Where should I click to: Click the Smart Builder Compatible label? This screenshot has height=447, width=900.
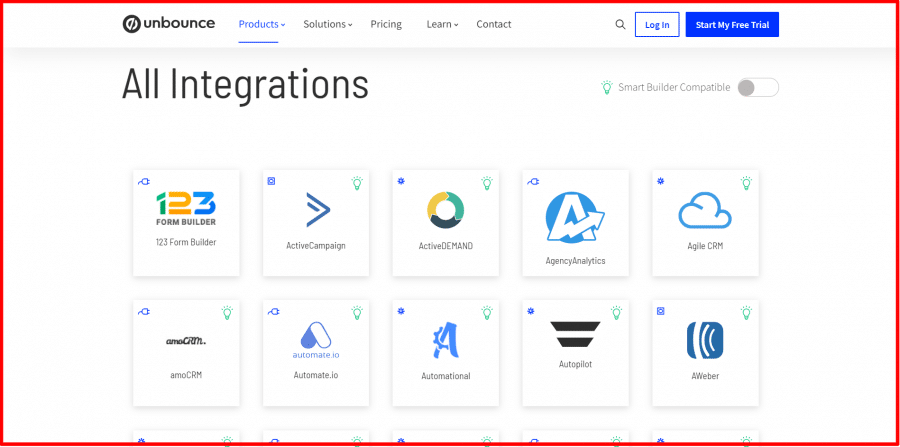[x=674, y=87]
